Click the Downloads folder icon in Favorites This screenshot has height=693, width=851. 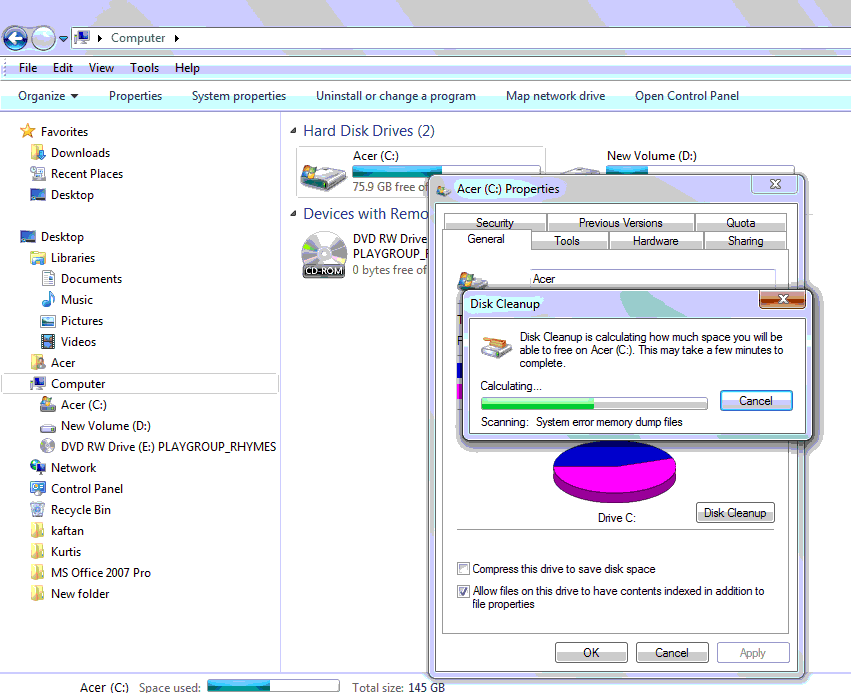38,153
